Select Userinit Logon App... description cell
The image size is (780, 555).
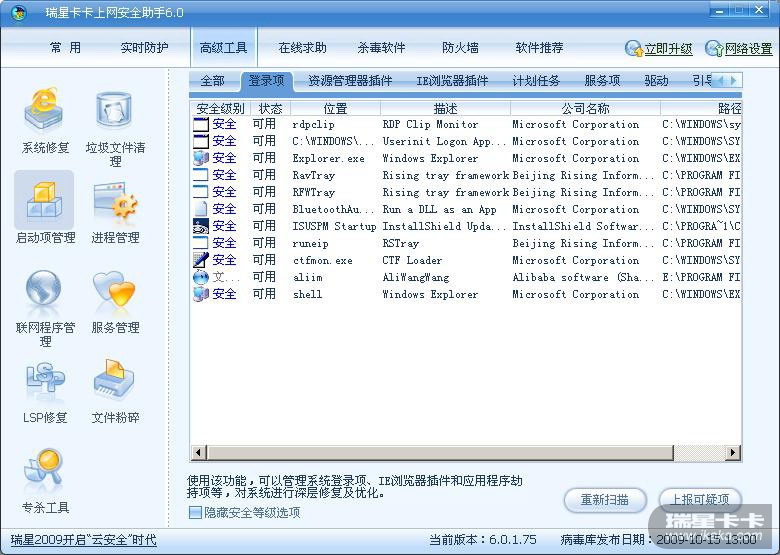(x=444, y=141)
